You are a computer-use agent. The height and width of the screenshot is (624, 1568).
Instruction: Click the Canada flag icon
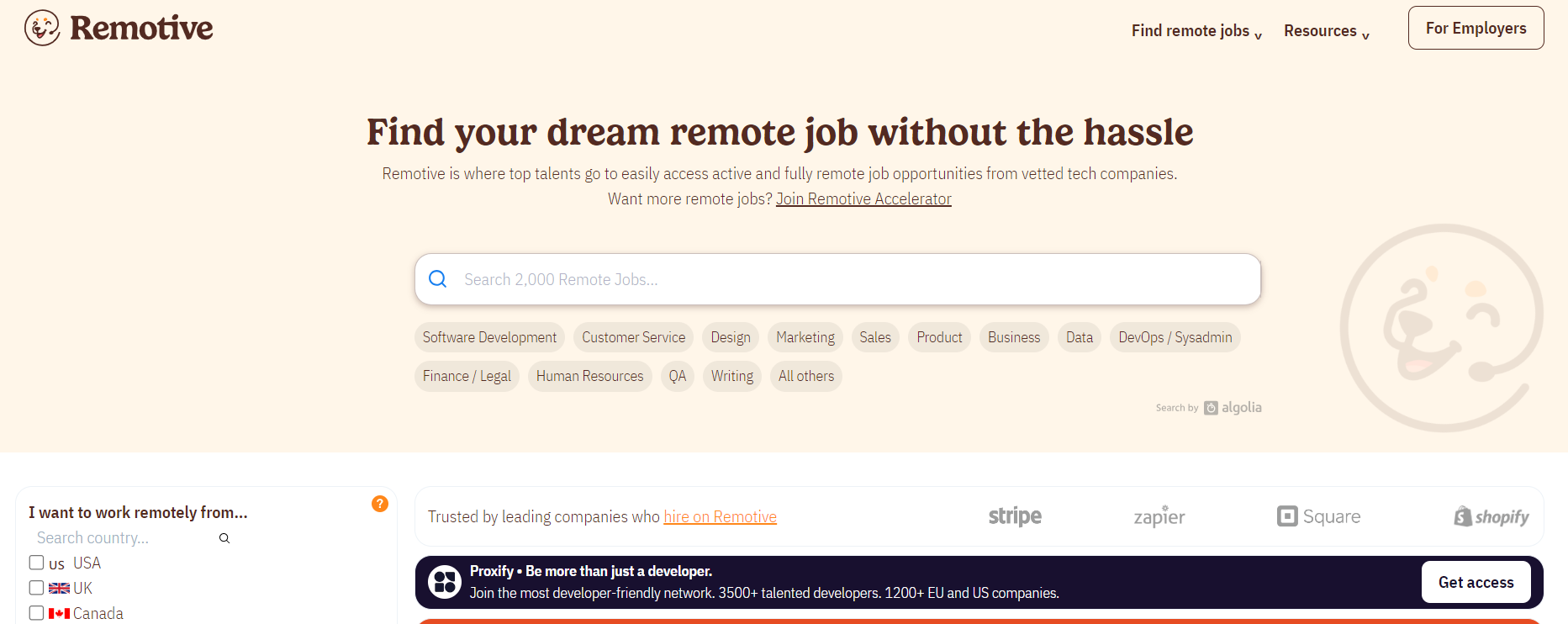59,614
